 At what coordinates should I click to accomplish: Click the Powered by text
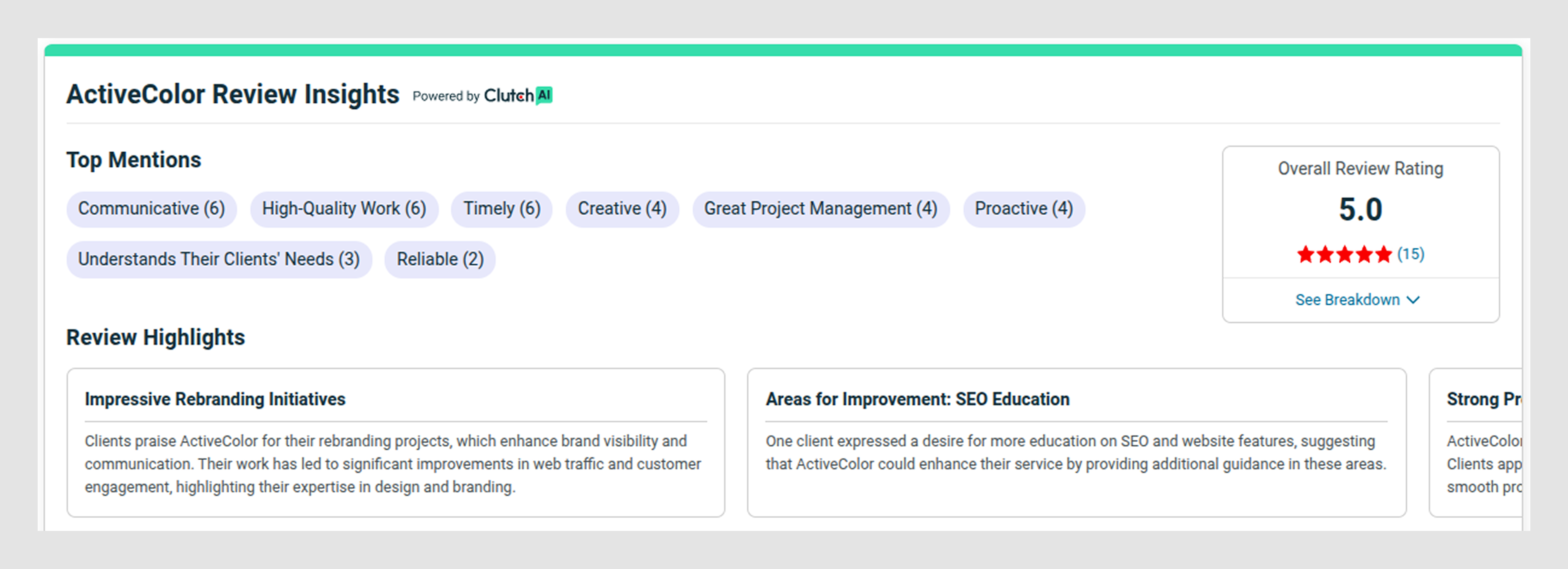point(446,96)
